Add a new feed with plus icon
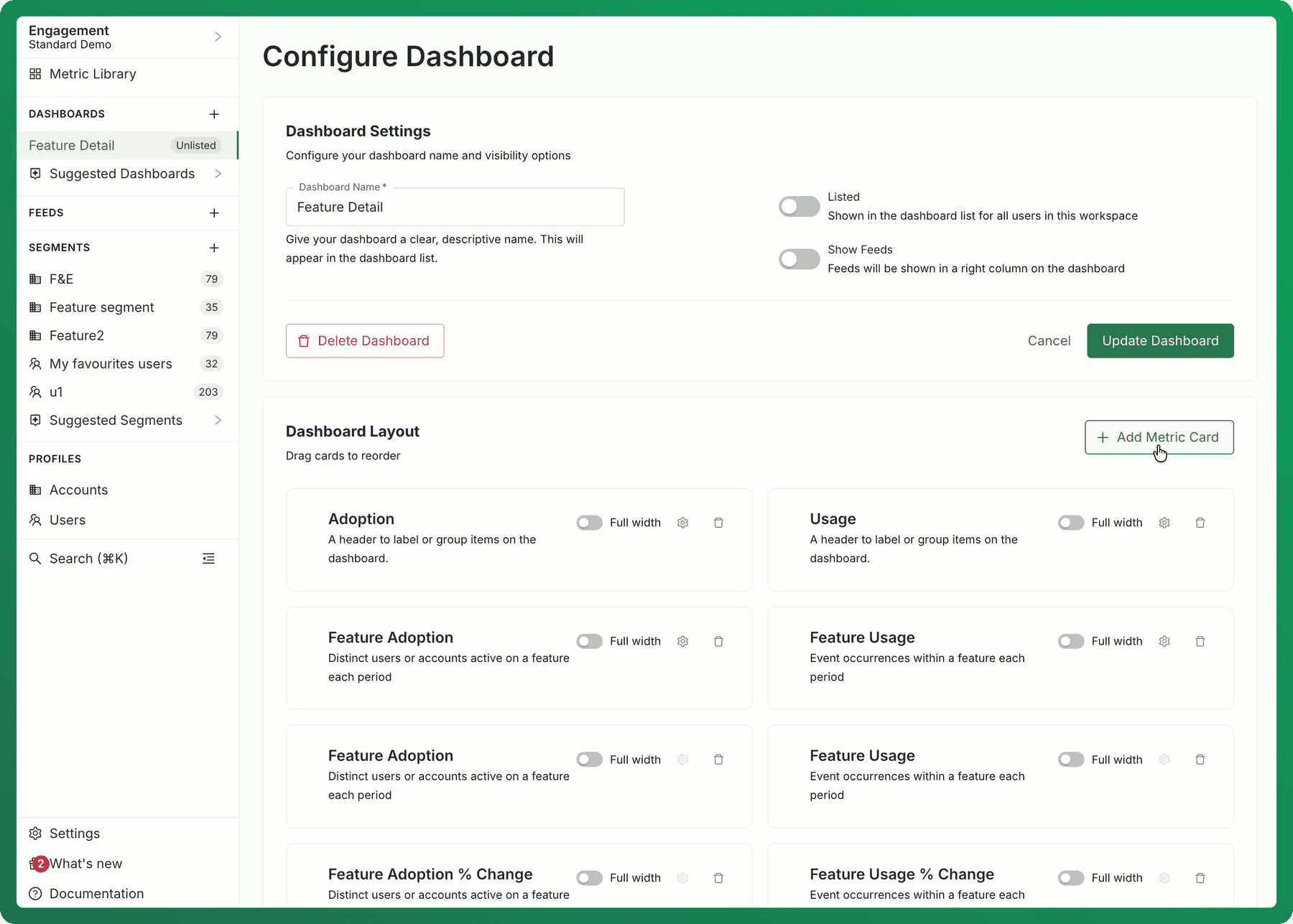The width and height of the screenshot is (1293, 924). coord(214,213)
